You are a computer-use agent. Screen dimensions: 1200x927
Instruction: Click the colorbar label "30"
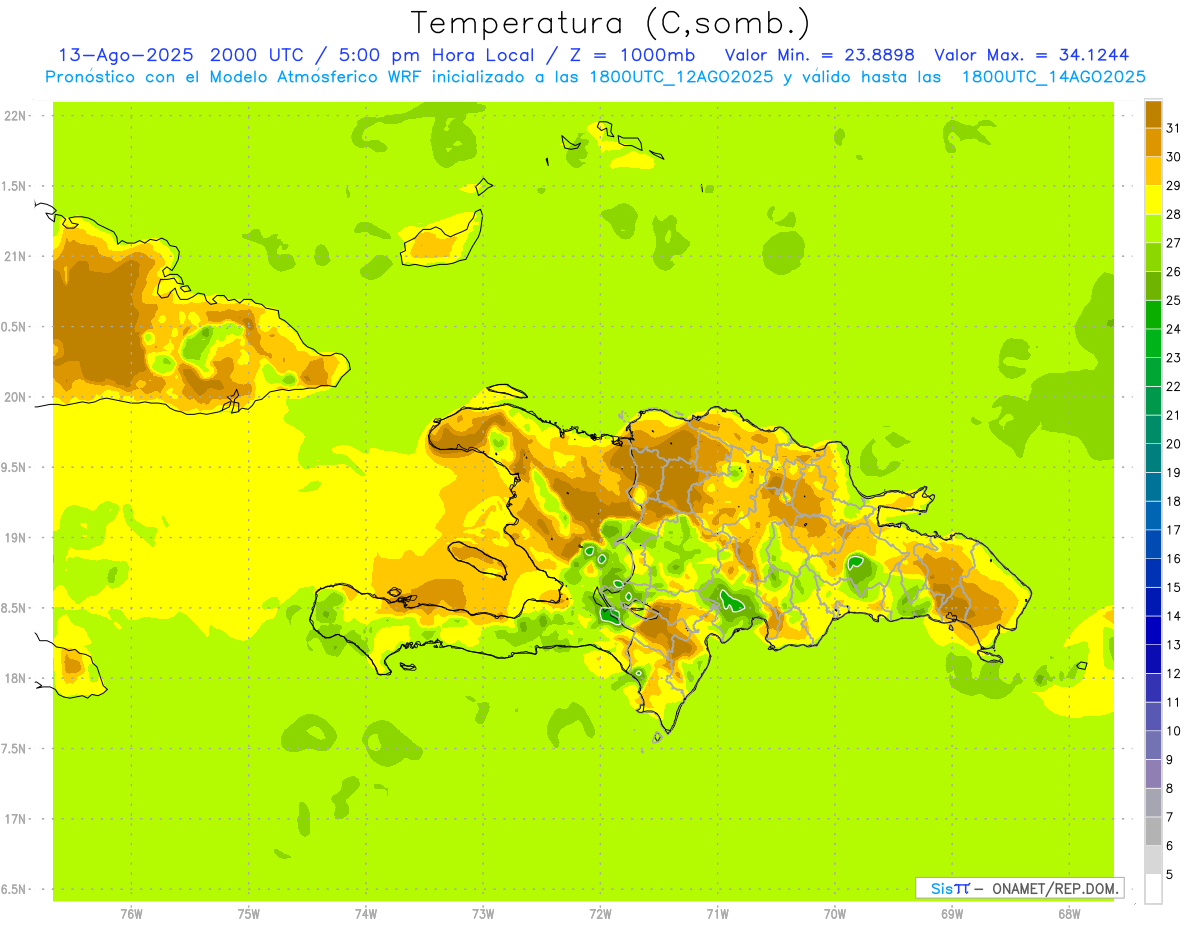pos(1173,156)
